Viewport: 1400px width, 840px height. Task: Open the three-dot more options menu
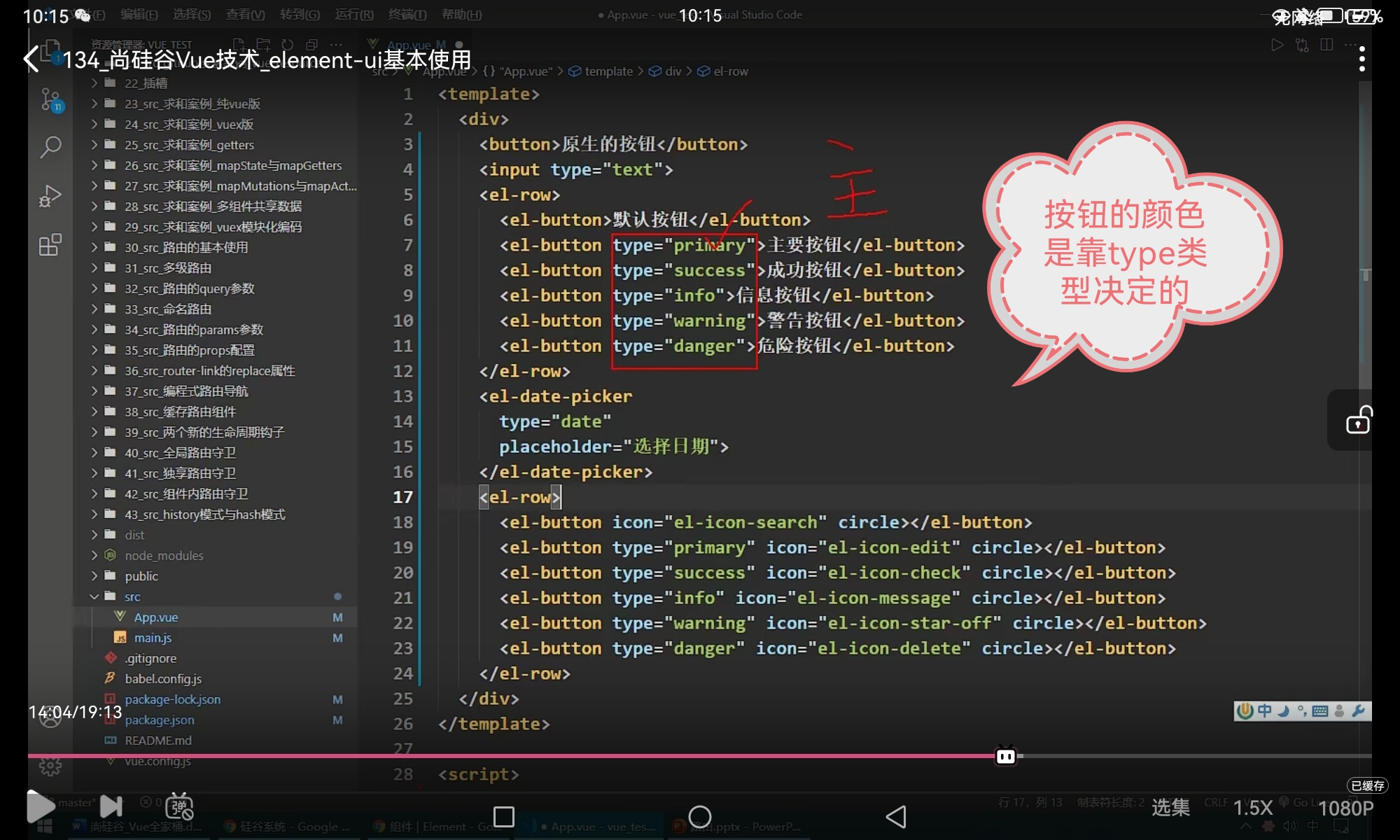(x=1361, y=59)
